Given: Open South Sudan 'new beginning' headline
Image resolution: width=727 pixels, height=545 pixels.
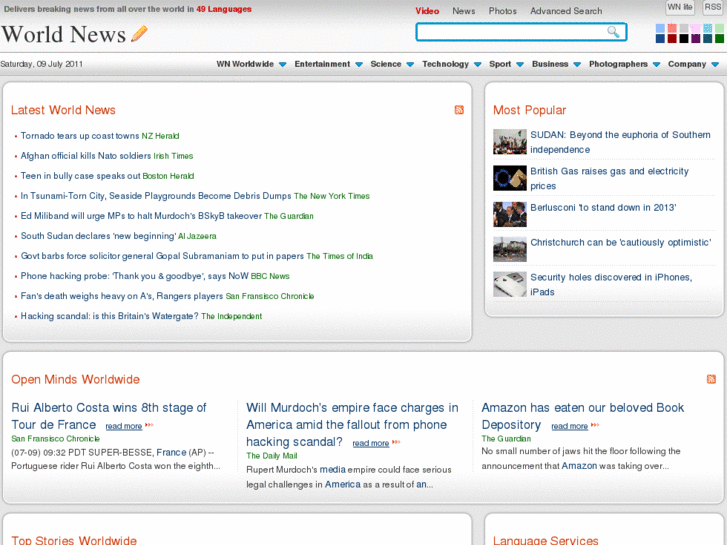Looking at the screenshot, I should (x=98, y=236).
